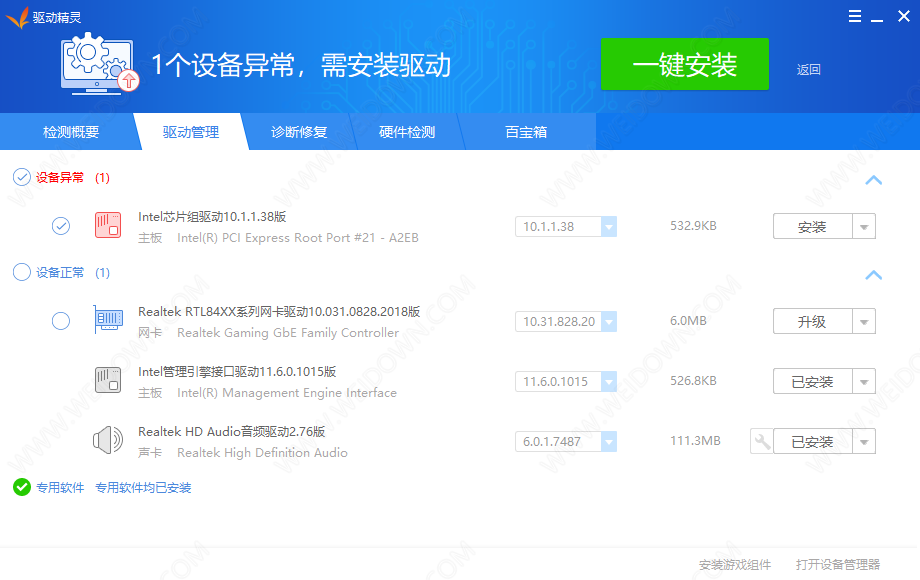Click the Intel chipset motherboard device icon

[107, 226]
